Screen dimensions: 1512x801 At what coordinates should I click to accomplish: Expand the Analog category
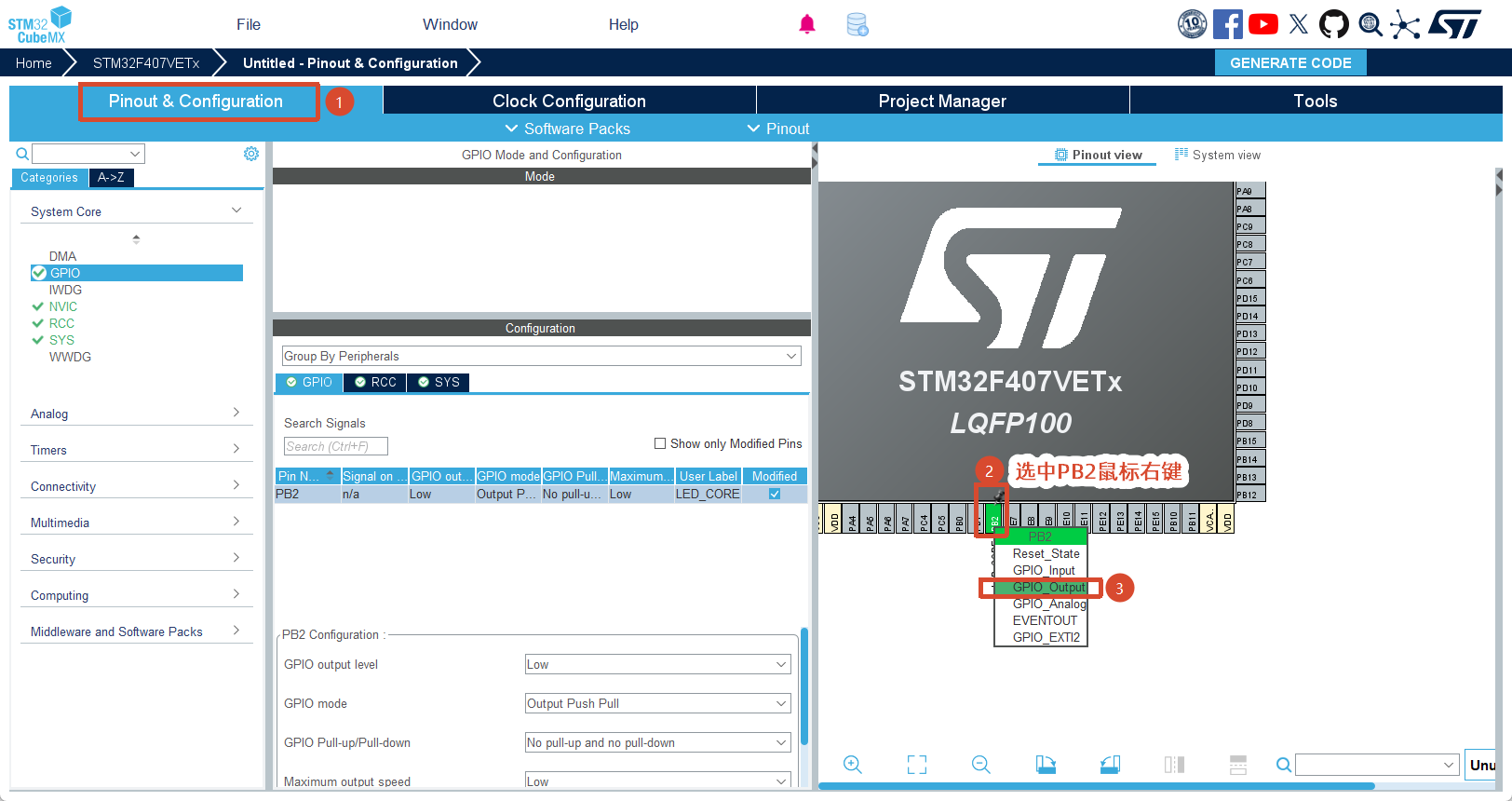(236, 413)
